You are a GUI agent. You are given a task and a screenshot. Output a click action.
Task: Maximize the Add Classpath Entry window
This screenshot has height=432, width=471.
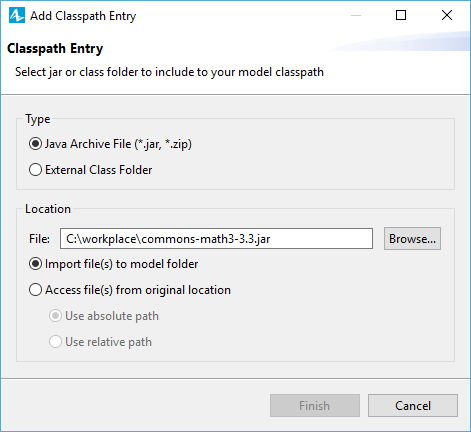coord(401,15)
